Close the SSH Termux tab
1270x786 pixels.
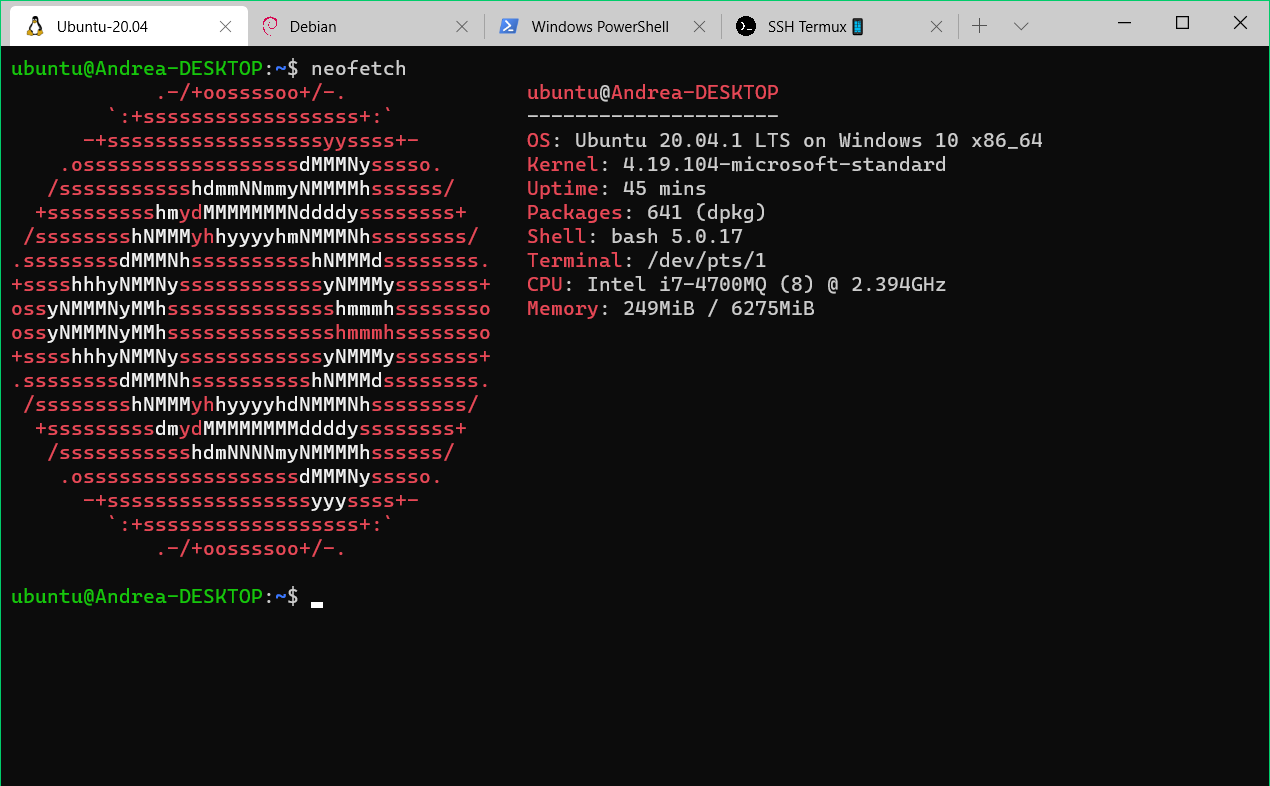coord(936,27)
